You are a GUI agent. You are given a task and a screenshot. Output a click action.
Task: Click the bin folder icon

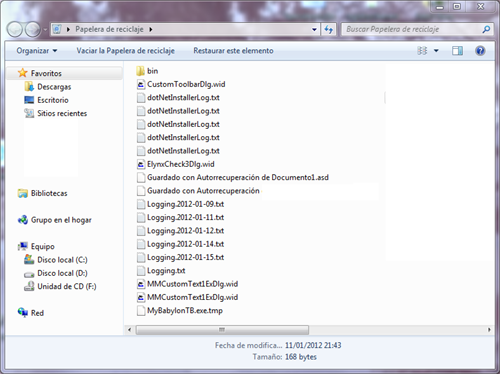141,71
